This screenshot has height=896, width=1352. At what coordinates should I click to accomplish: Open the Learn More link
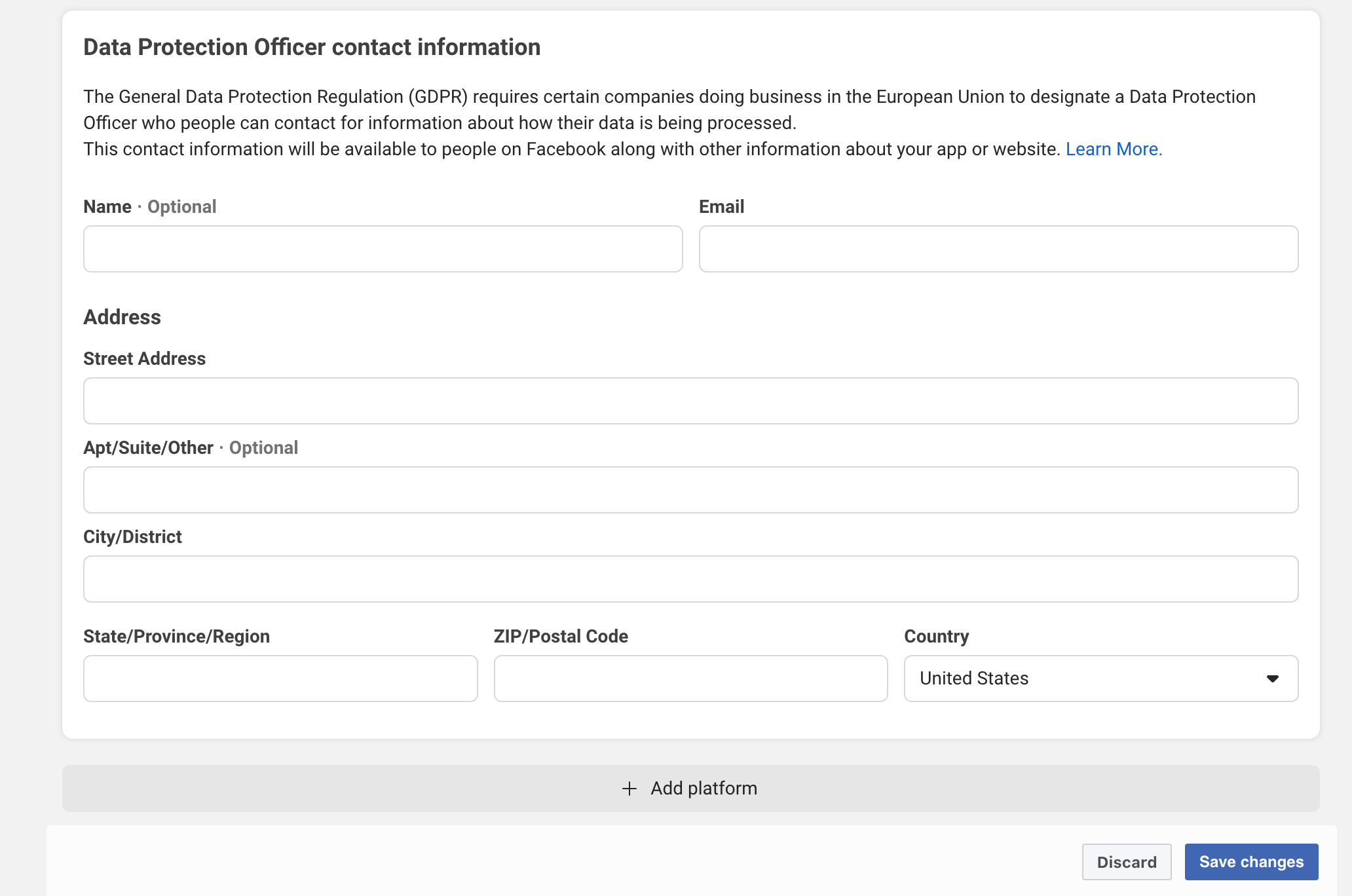coord(1114,149)
